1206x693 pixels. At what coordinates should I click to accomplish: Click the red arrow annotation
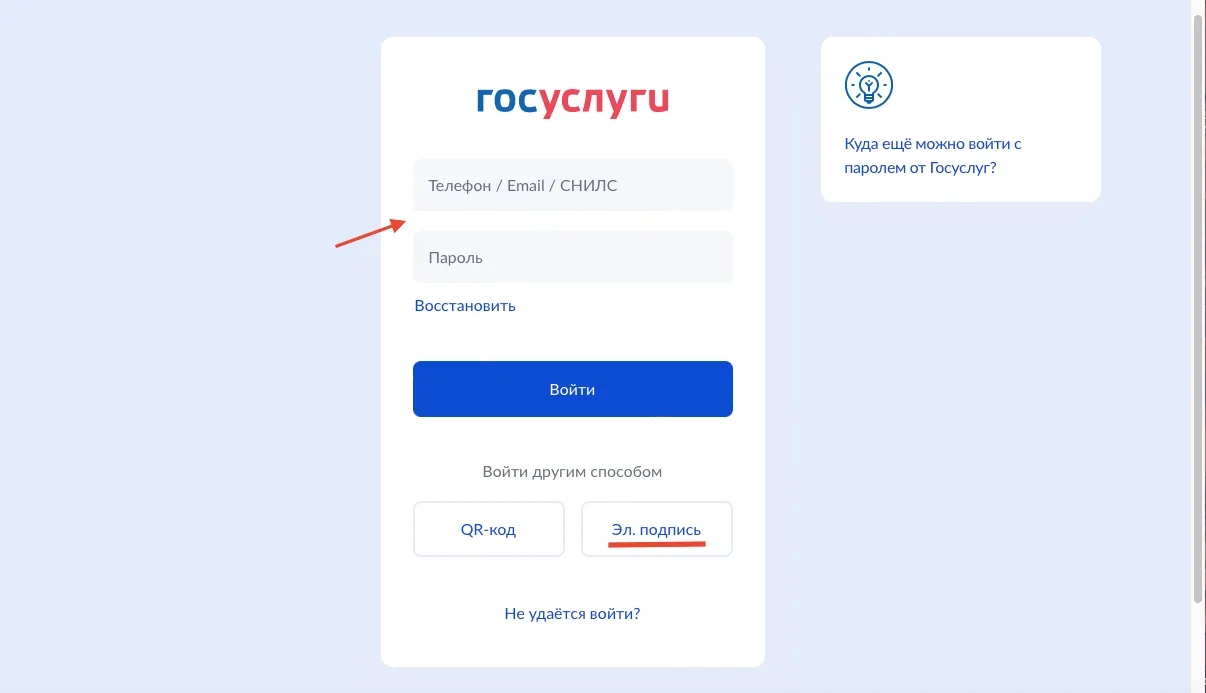click(370, 233)
